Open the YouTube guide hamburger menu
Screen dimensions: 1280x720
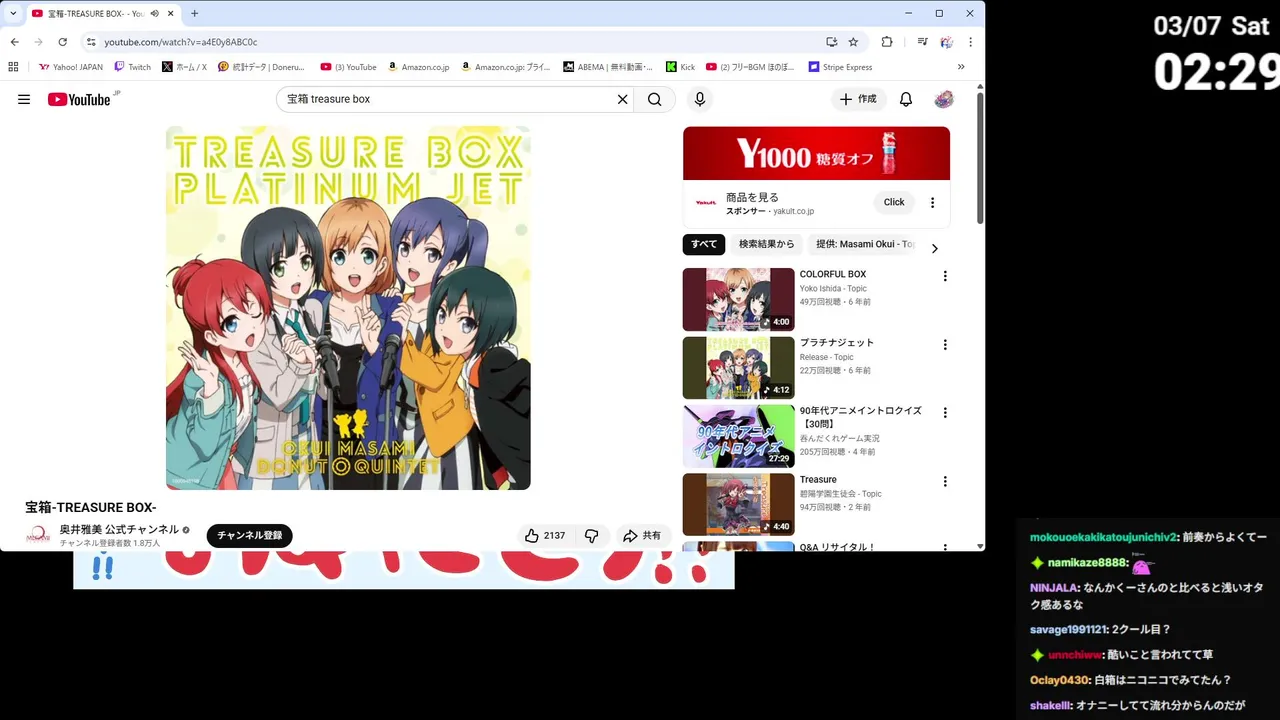click(x=24, y=99)
